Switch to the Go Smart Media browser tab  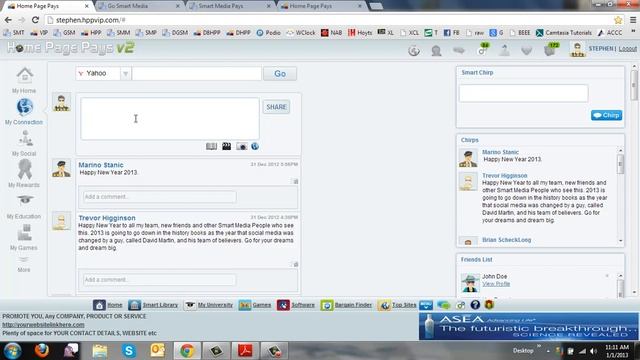point(139,6)
